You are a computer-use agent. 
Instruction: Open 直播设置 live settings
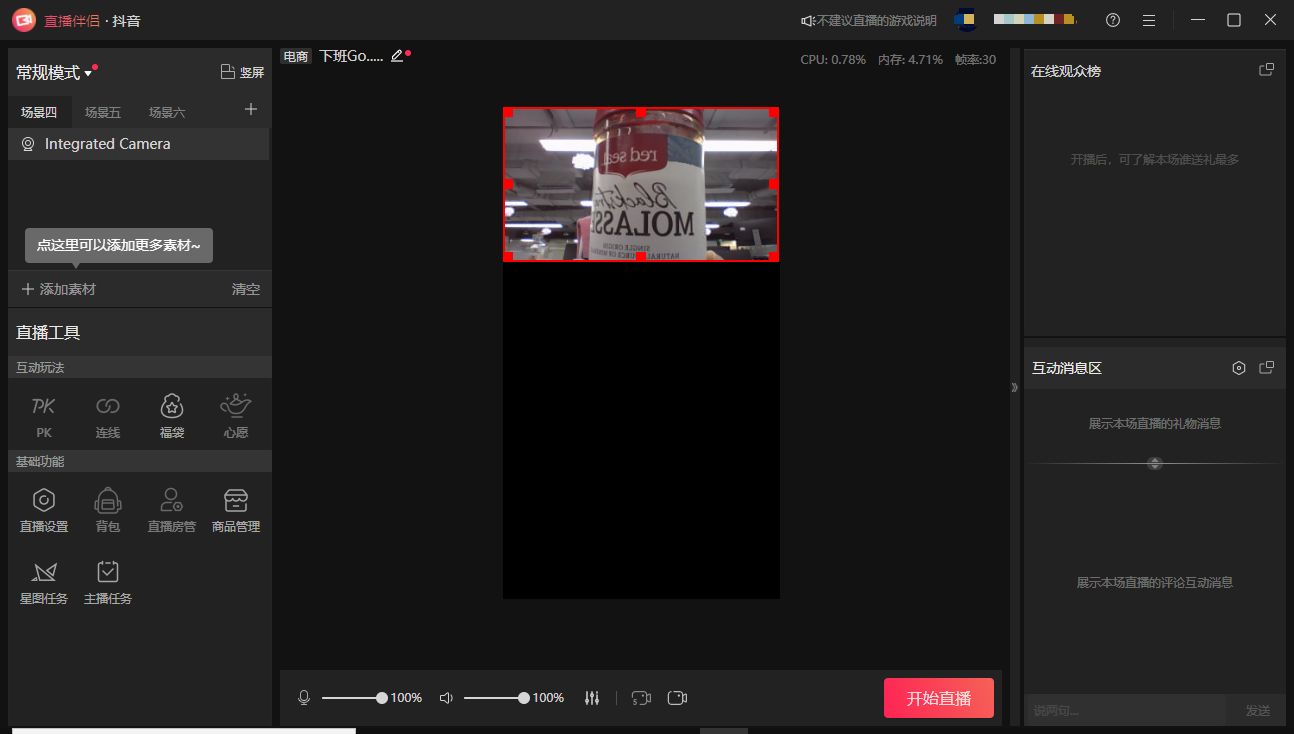44,510
